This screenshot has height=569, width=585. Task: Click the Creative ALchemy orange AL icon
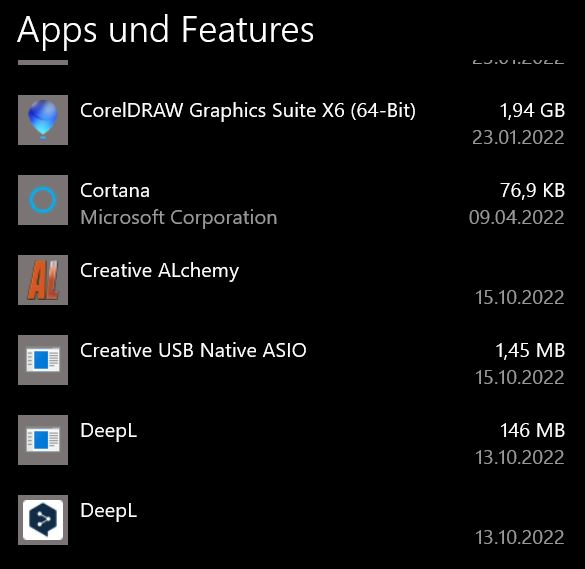[43, 280]
